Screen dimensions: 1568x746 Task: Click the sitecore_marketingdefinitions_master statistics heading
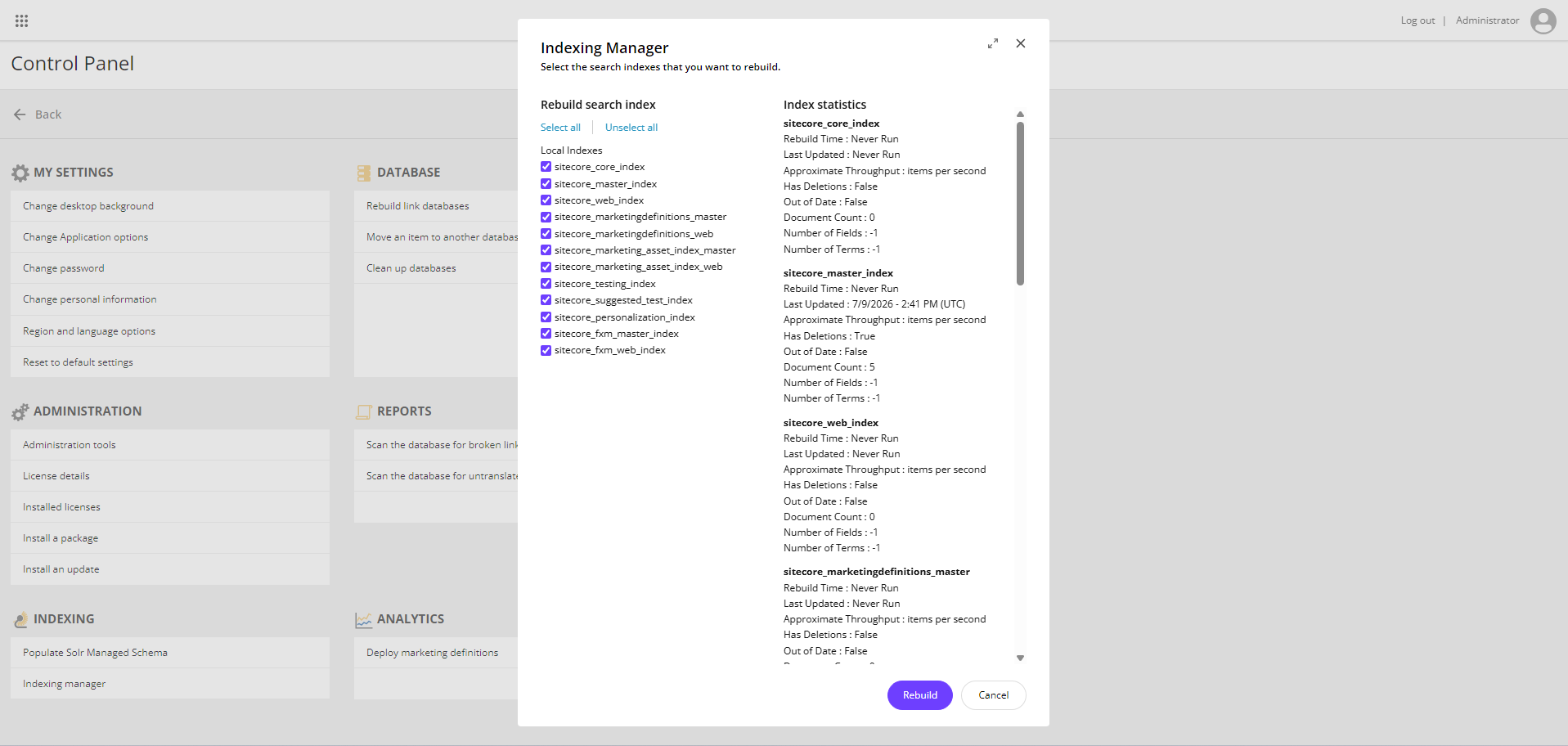pyautogui.click(x=877, y=572)
